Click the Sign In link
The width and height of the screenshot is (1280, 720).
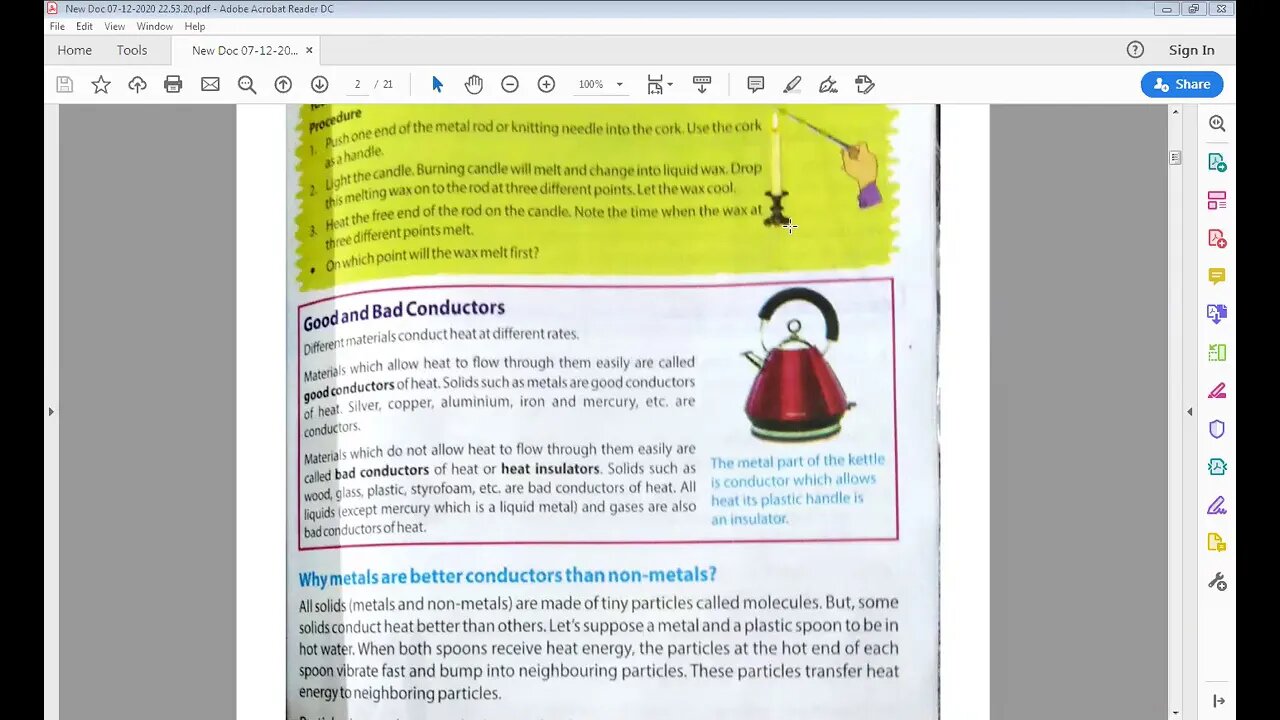(x=1192, y=50)
